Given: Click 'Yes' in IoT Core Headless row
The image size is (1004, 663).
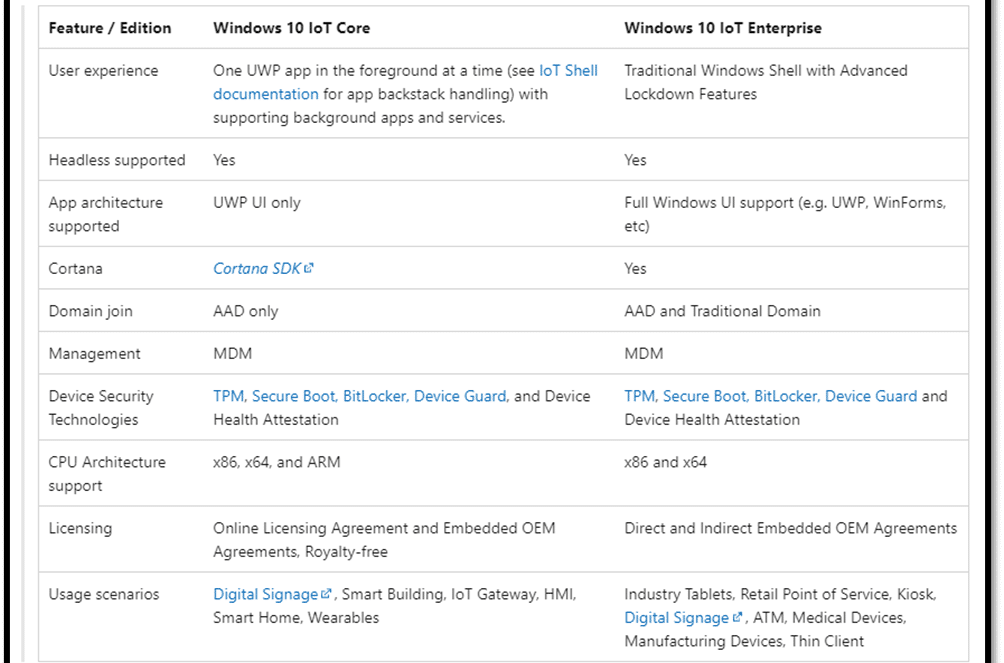Looking at the screenshot, I should [x=224, y=160].
